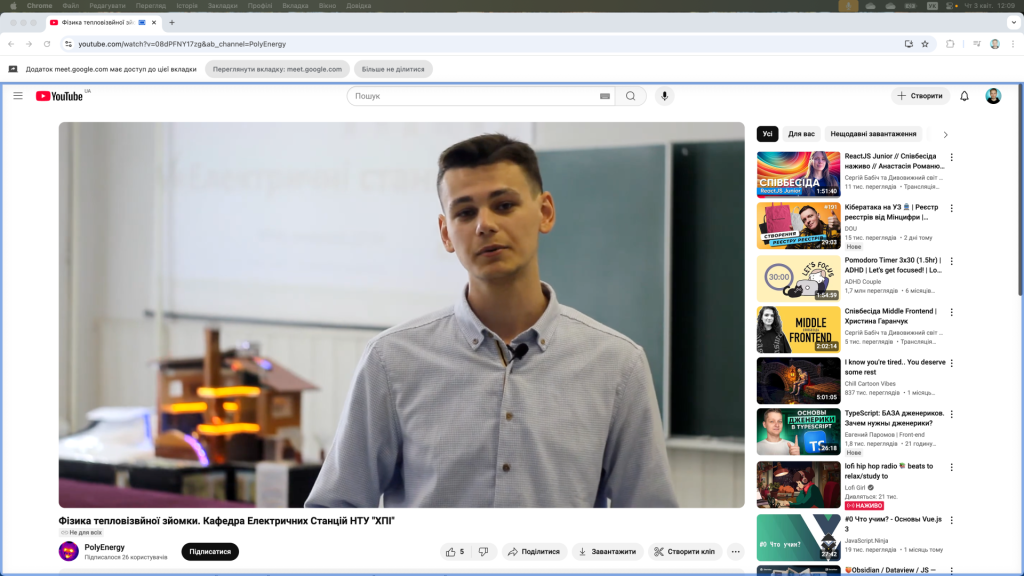Click the Створити кліп button

point(684,552)
